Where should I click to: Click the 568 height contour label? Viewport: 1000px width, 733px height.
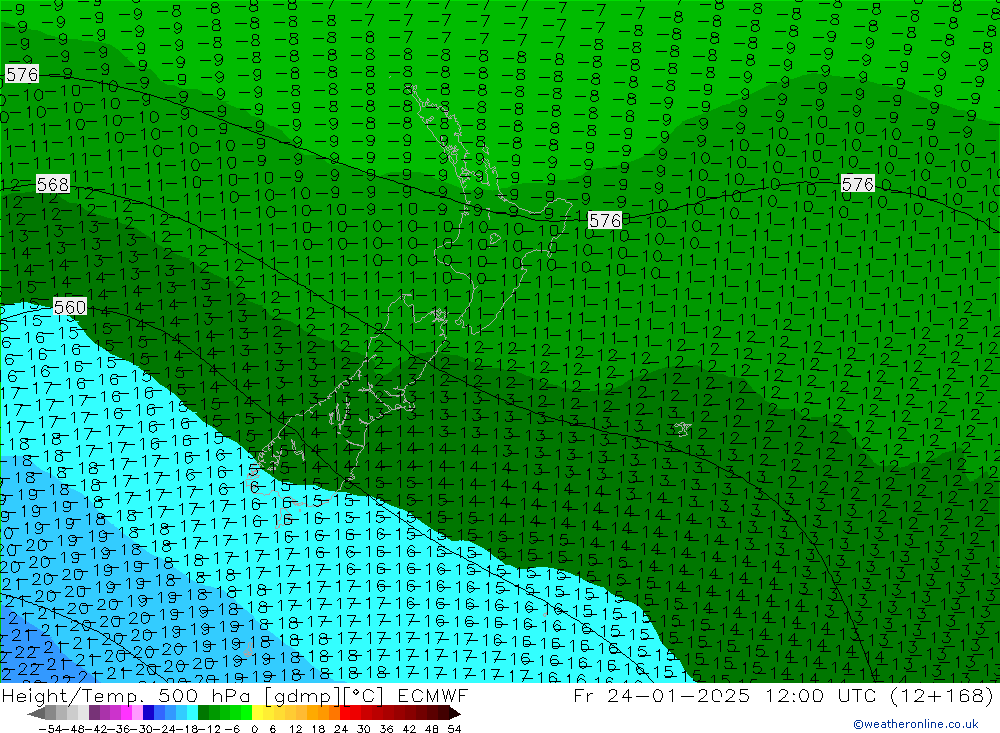pyautogui.click(x=52, y=184)
